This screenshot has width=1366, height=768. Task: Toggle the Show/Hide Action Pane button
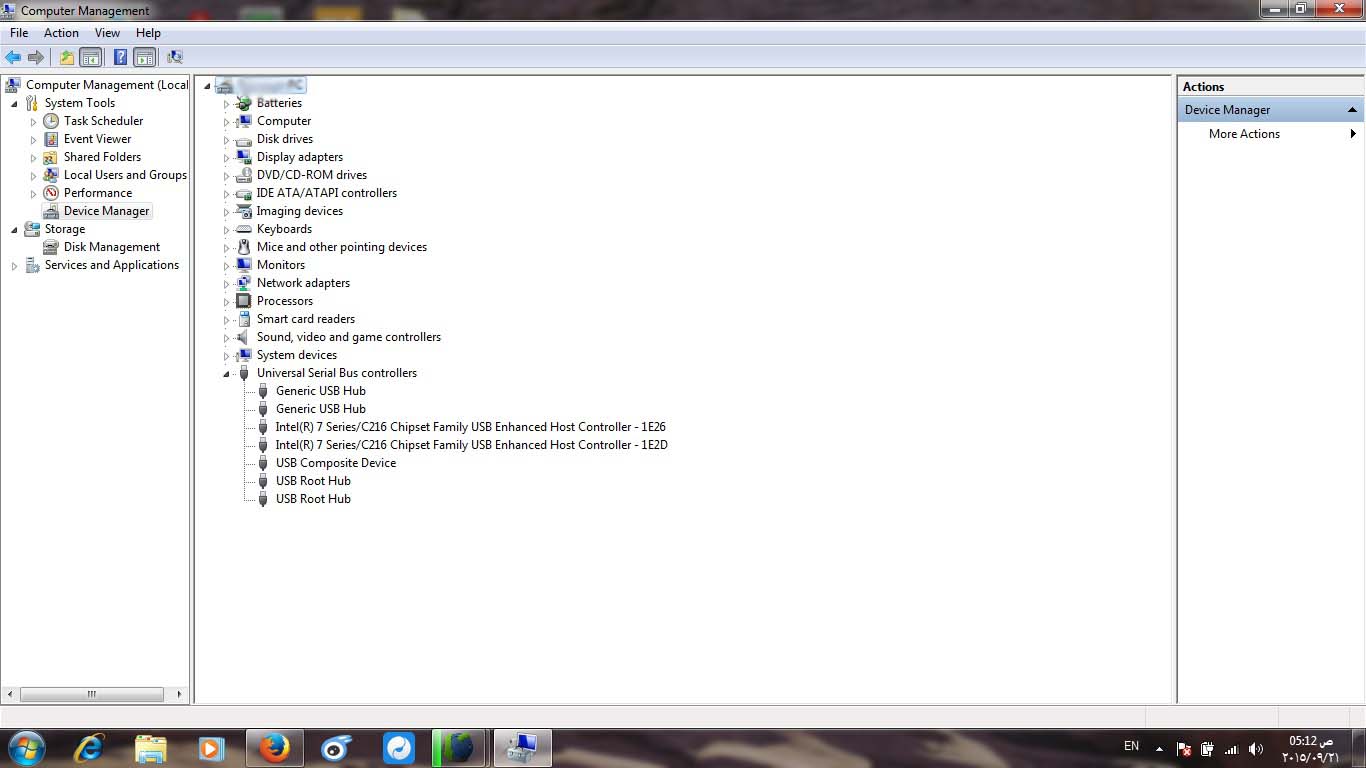coord(145,57)
